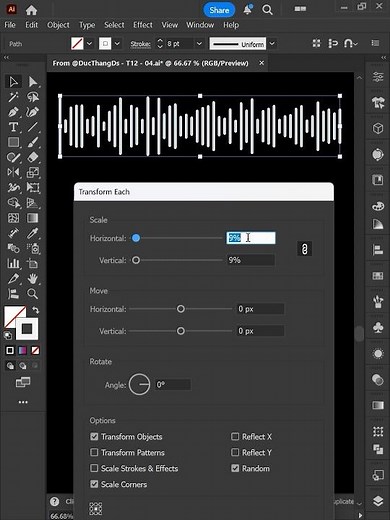Choose the Paintbrush tool
Screen dimensions: 390x520
[33, 142]
